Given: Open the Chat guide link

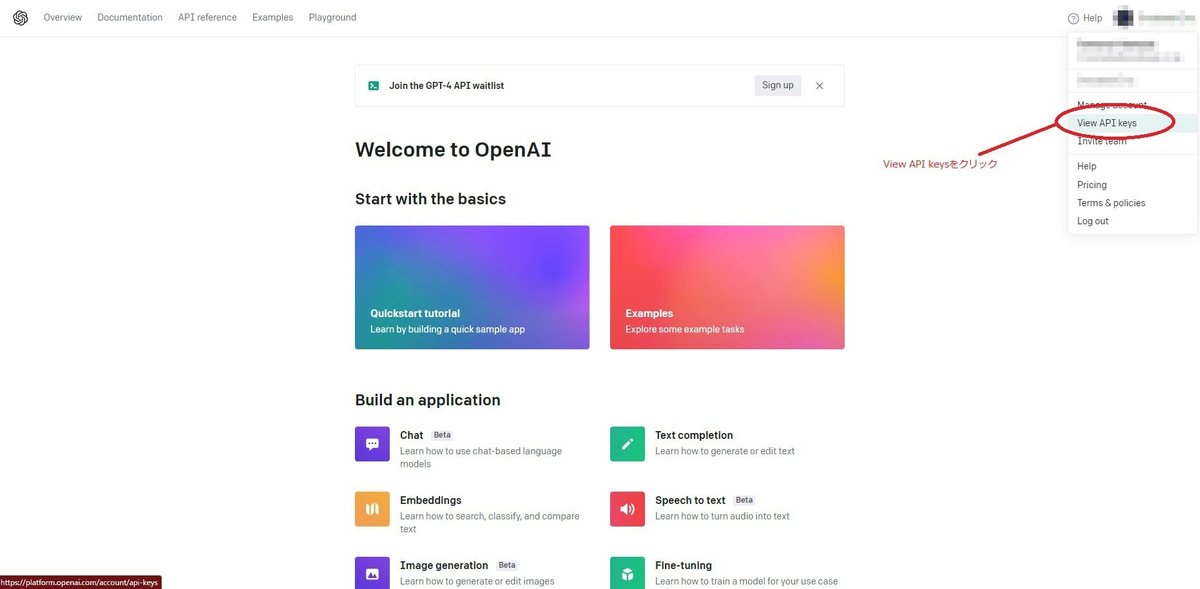Looking at the screenshot, I should click(x=411, y=436).
